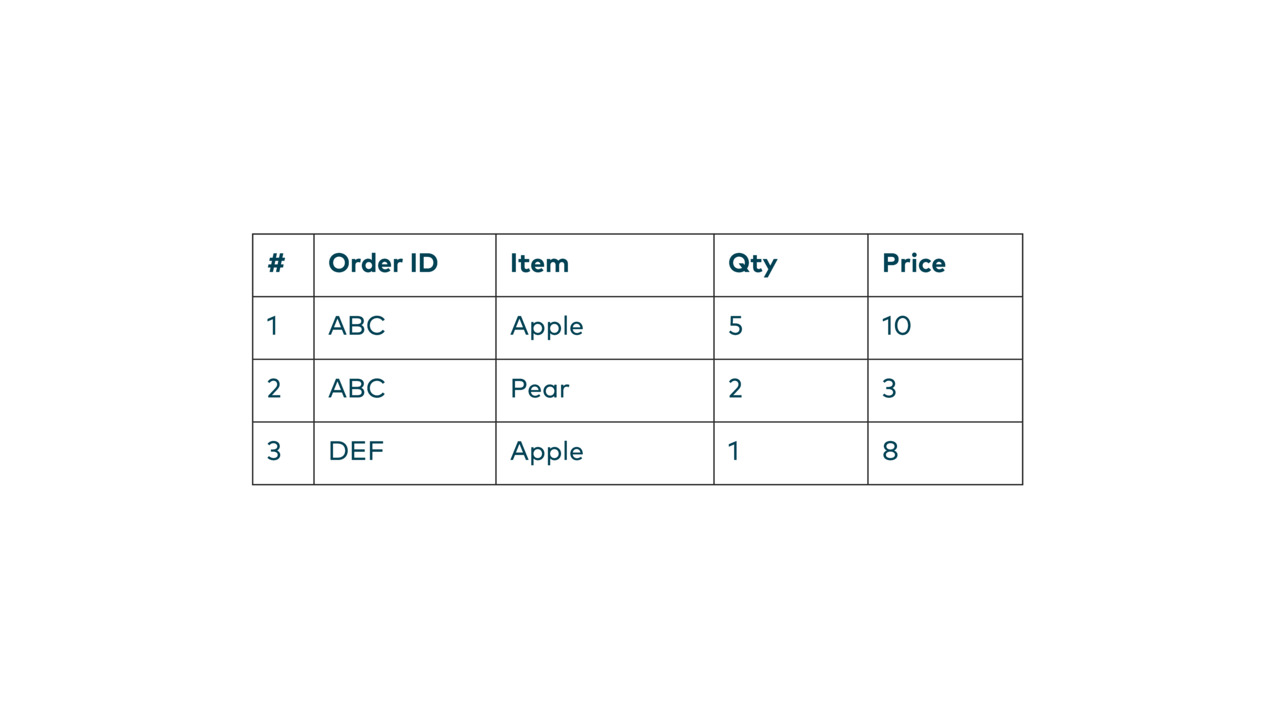Screen dimensions: 1280x720
Task: Click the "Price" column header
Action: pos(944,265)
